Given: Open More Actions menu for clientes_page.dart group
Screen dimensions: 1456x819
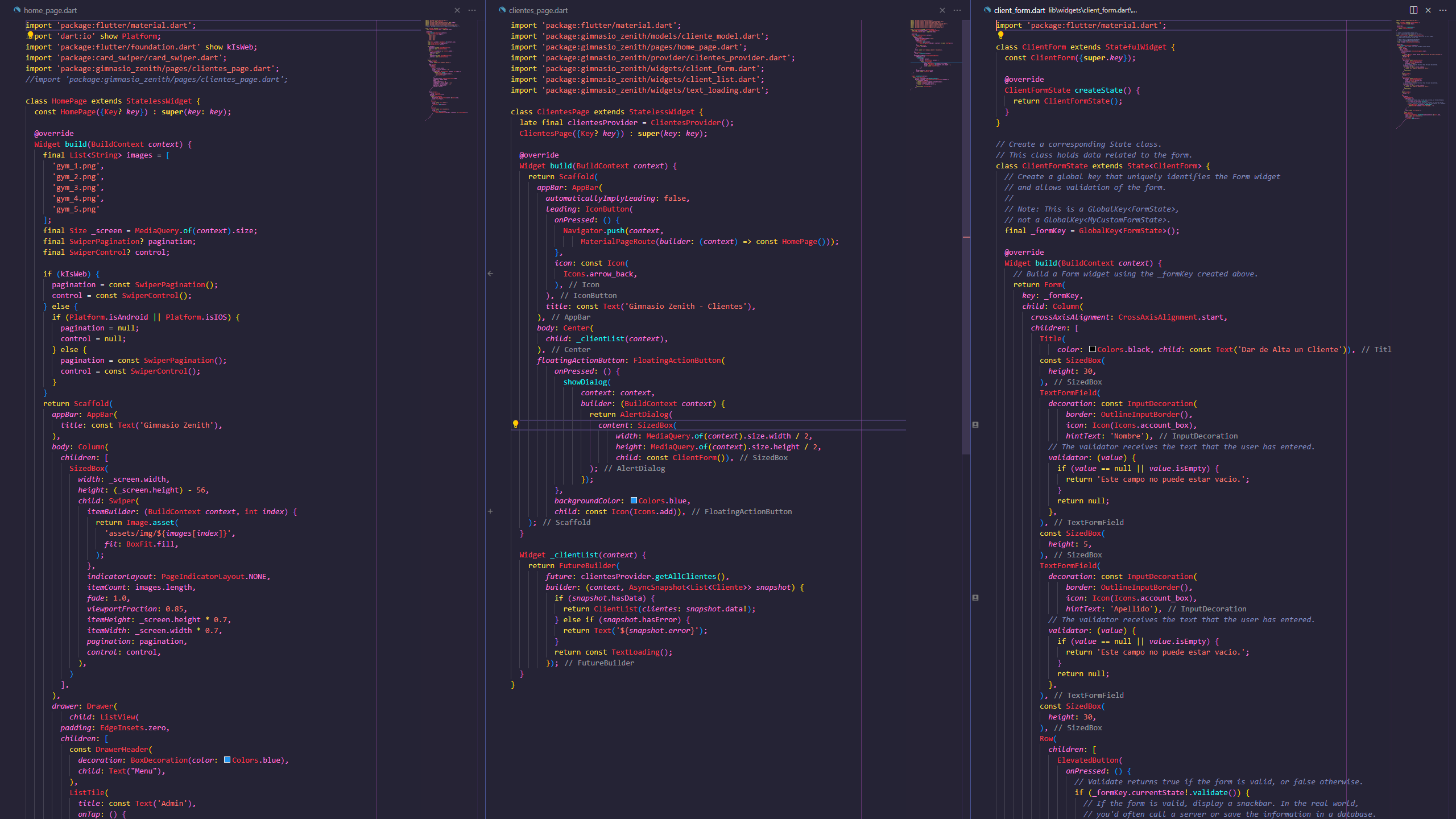Looking at the screenshot, I should pyautogui.click(x=957, y=10).
